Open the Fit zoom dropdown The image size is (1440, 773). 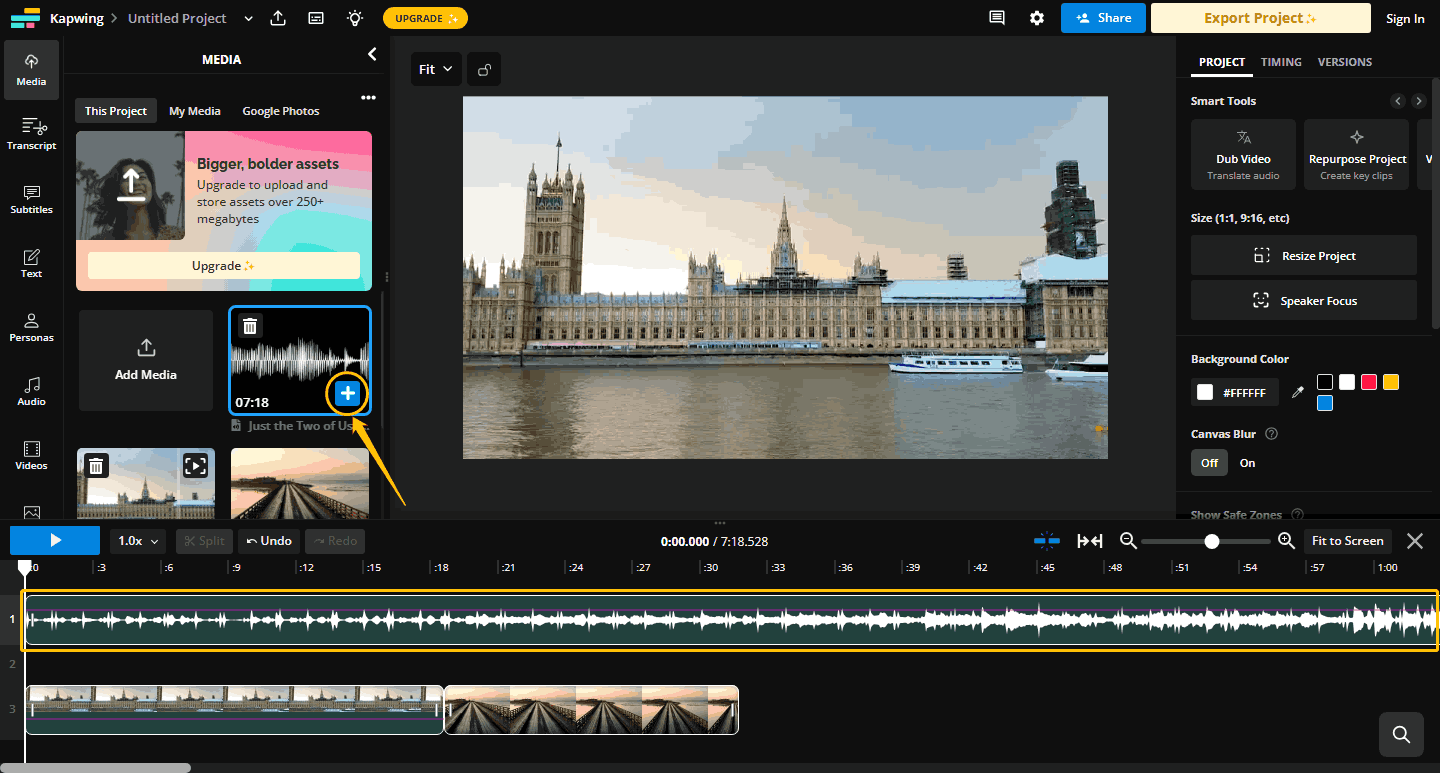436,69
